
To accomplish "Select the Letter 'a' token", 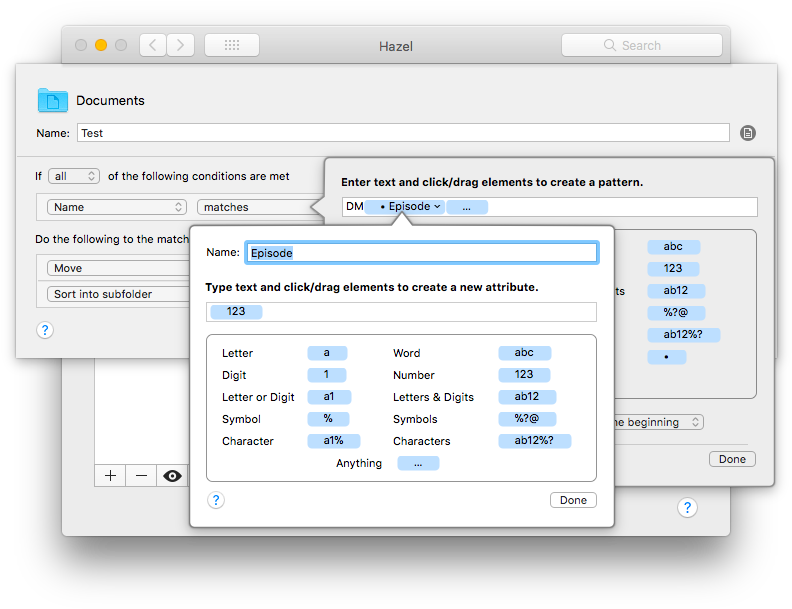I will [x=327, y=353].
